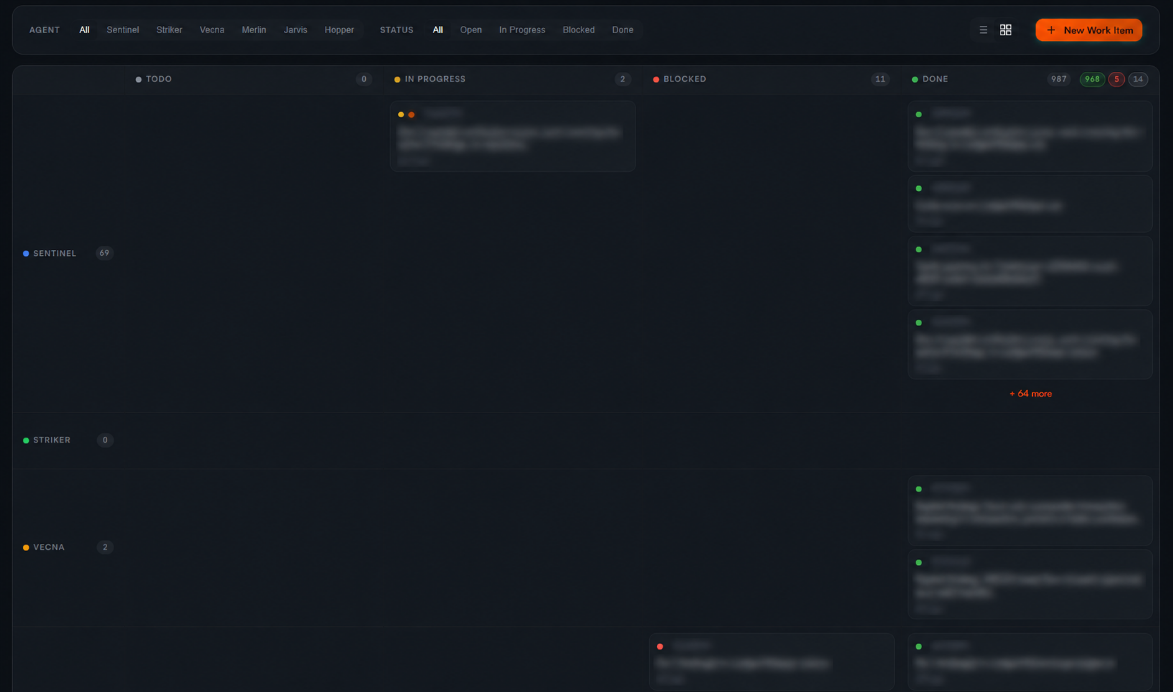Click the TODO column count 0
Image resolution: width=1173 pixels, height=692 pixels.
point(364,79)
